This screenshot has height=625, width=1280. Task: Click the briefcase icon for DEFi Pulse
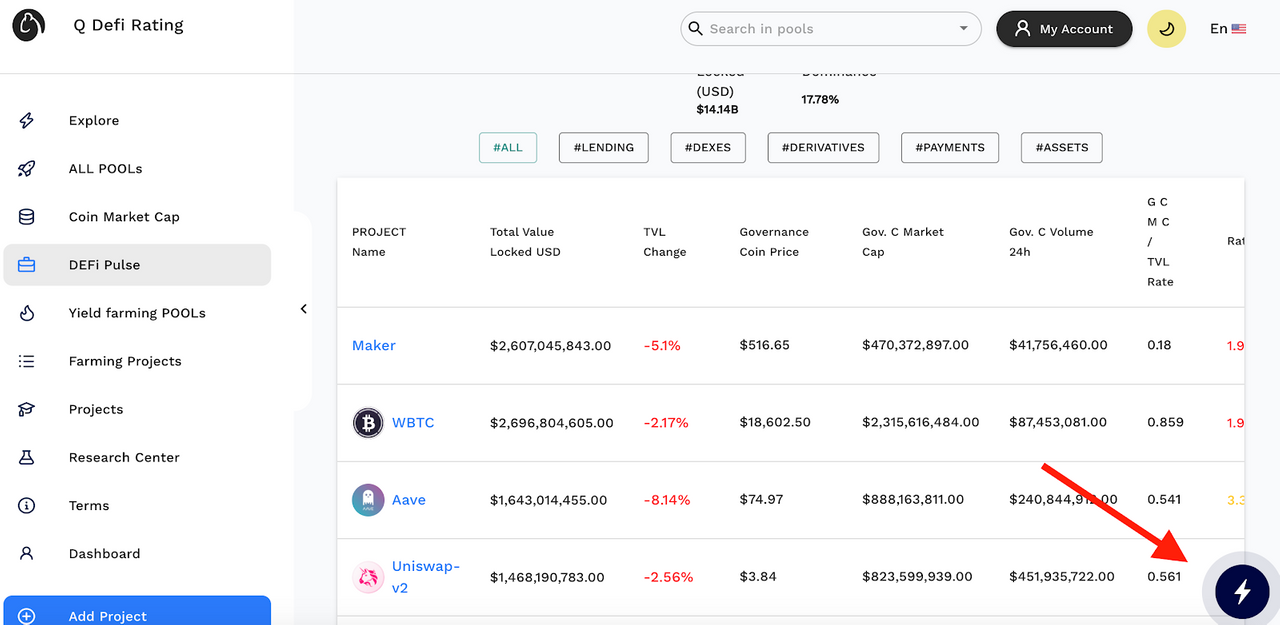pyautogui.click(x=27, y=265)
